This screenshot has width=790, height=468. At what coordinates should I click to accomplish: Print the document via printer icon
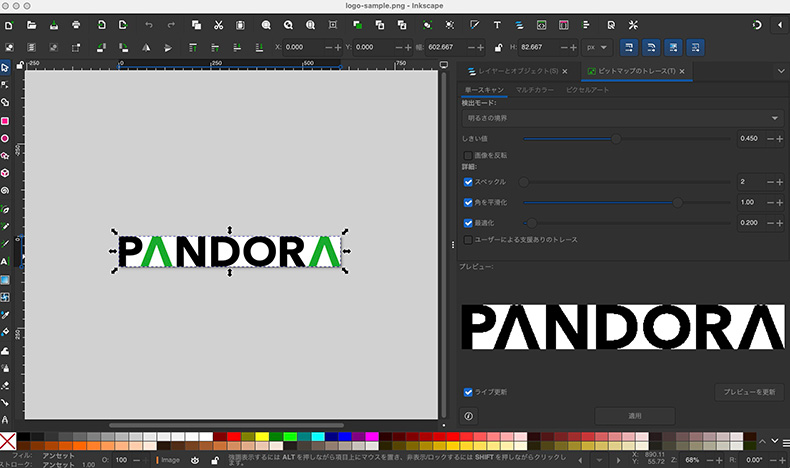[76, 25]
